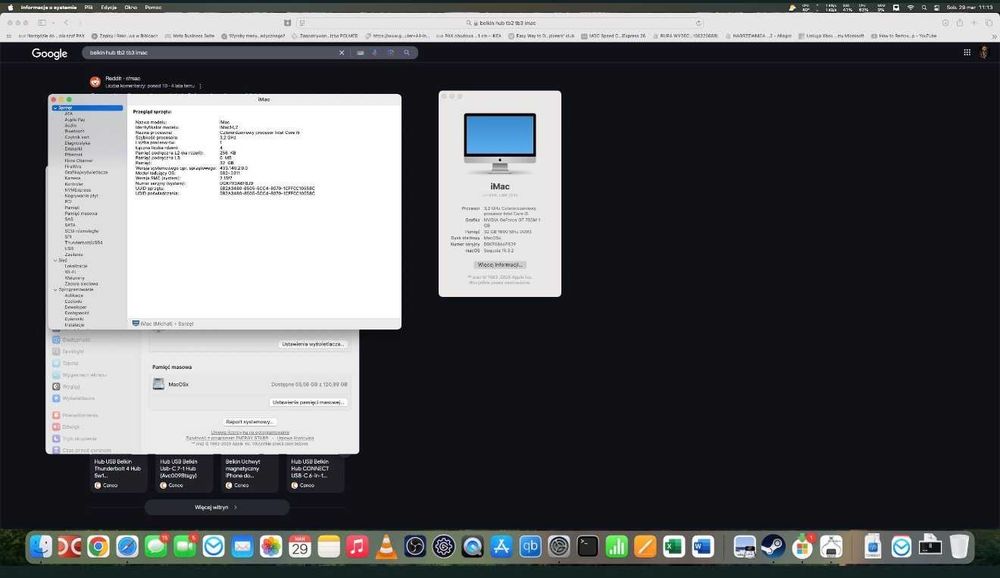
Task: Select NVMExpress in the hardware list
Action: tap(78, 190)
